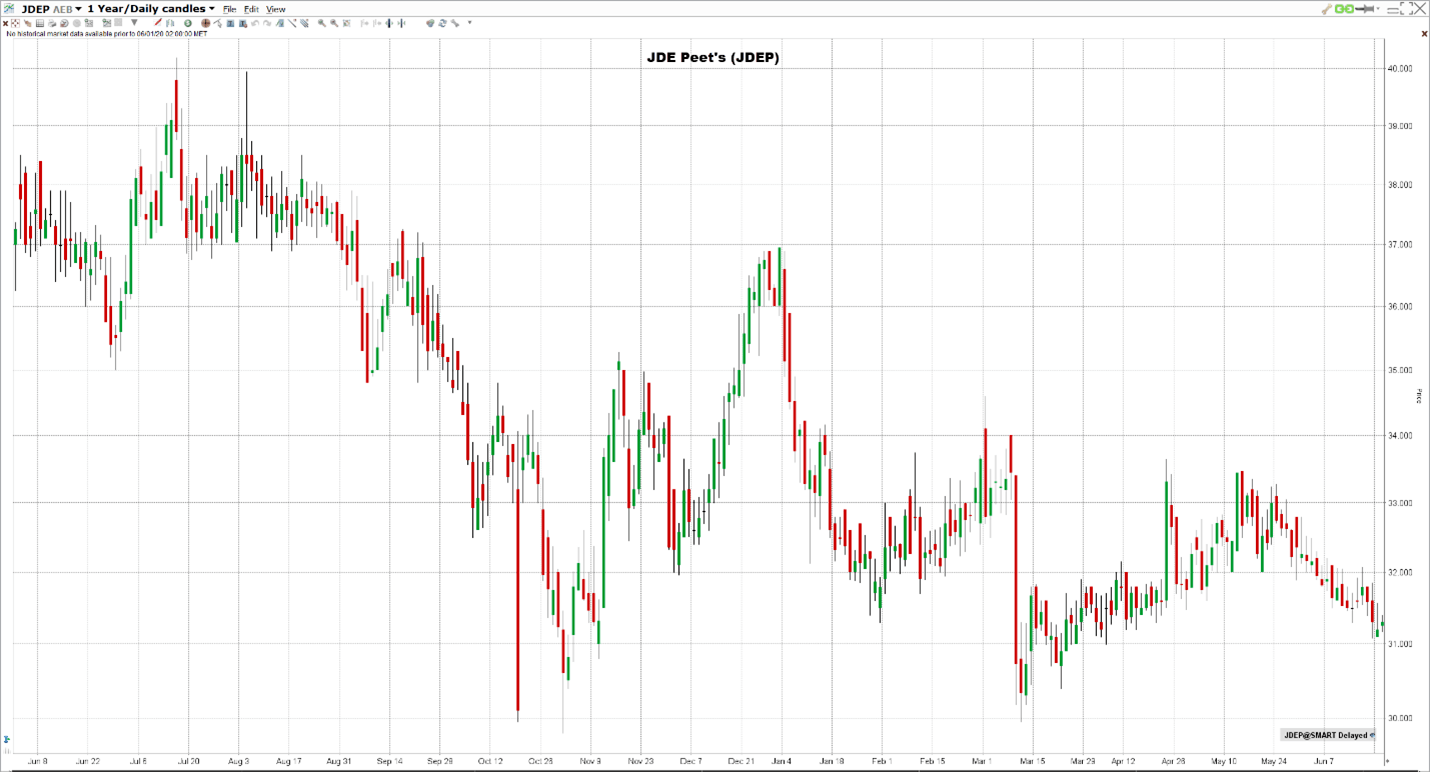Click the small blue icon at bottom-left corner
This screenshot has width=1430, height=772.
coord(6,741)
